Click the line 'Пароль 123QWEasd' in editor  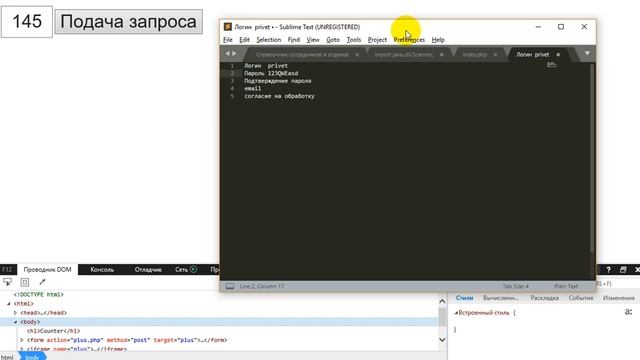(271, 73)
